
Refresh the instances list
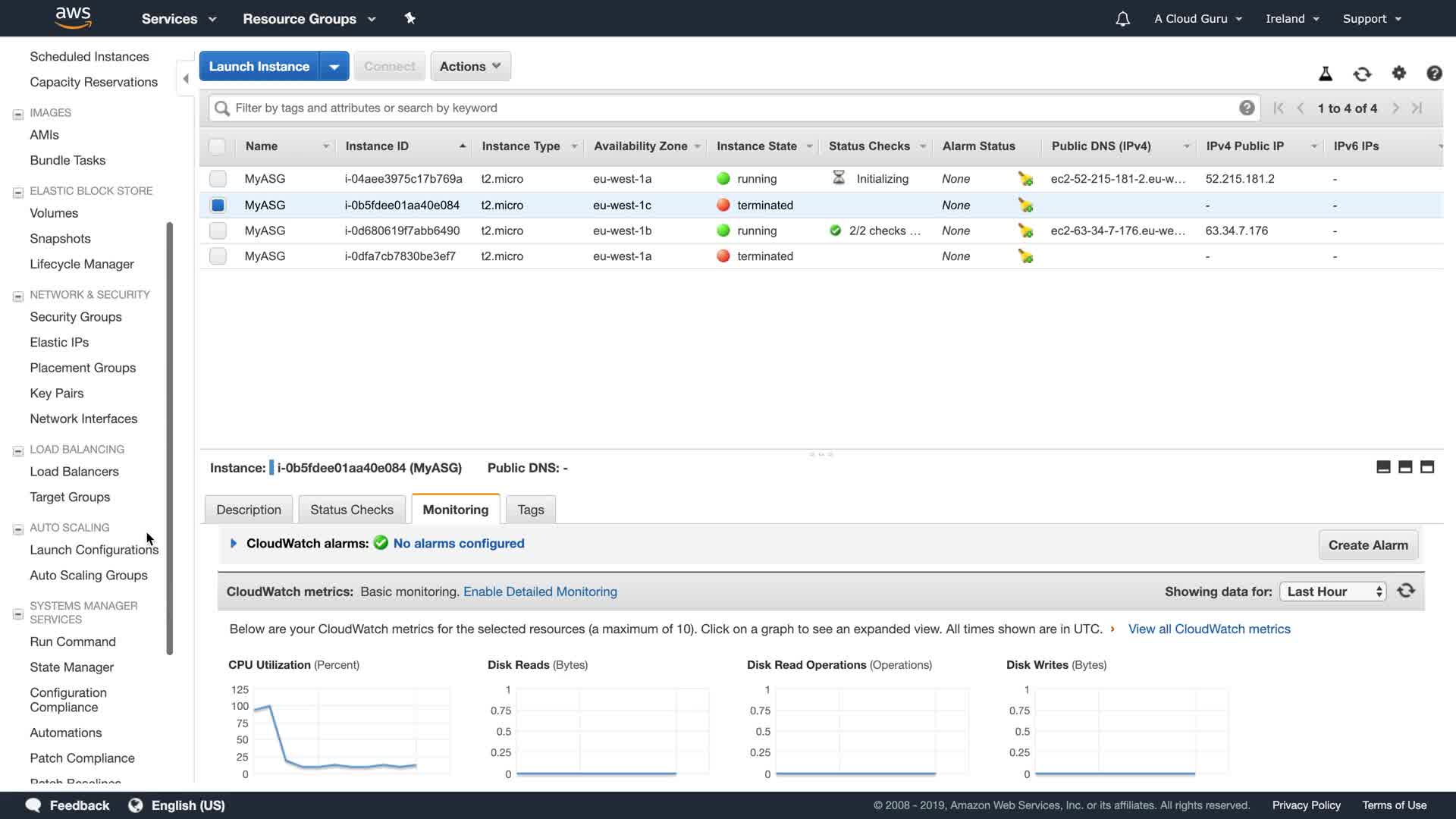click(1362, 74)
